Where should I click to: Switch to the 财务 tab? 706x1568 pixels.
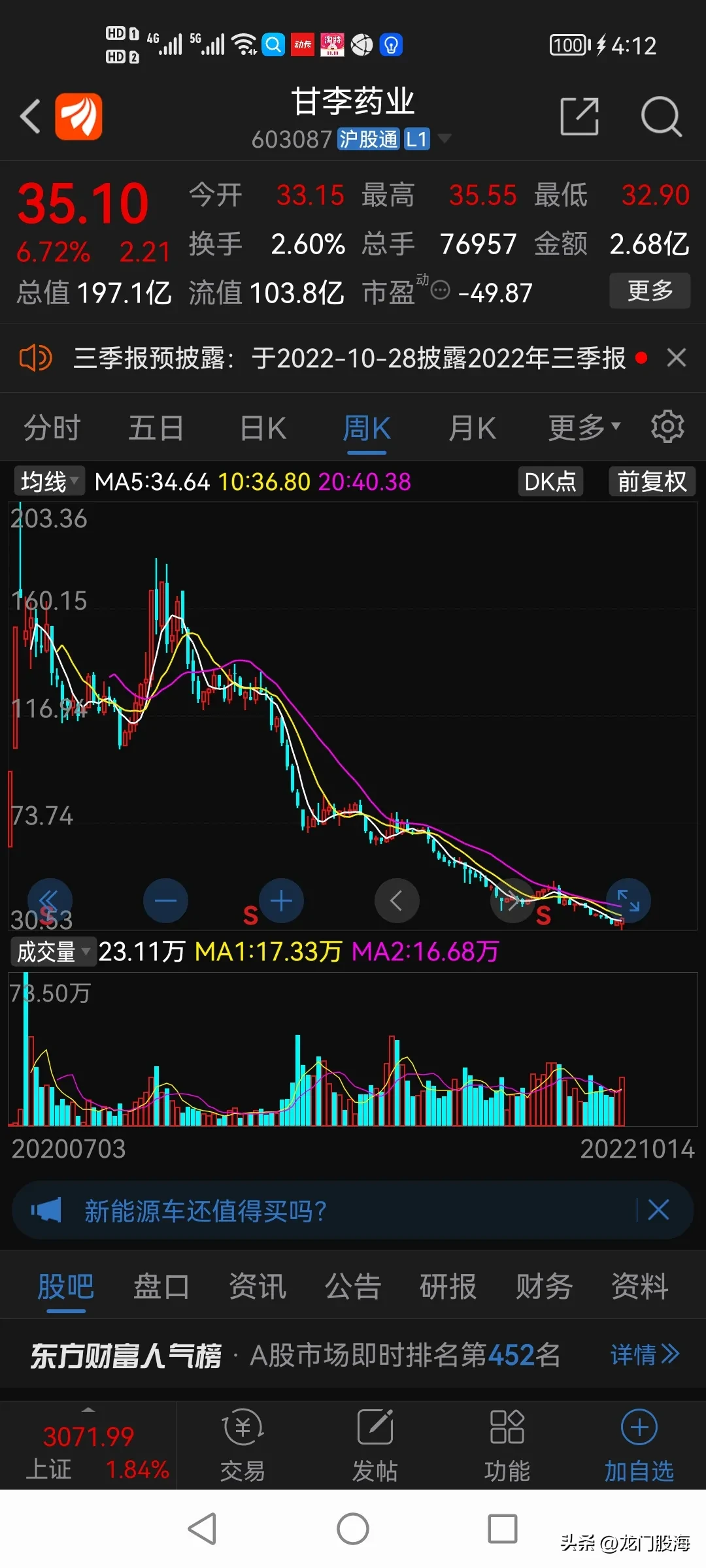tap(544, 1287)
